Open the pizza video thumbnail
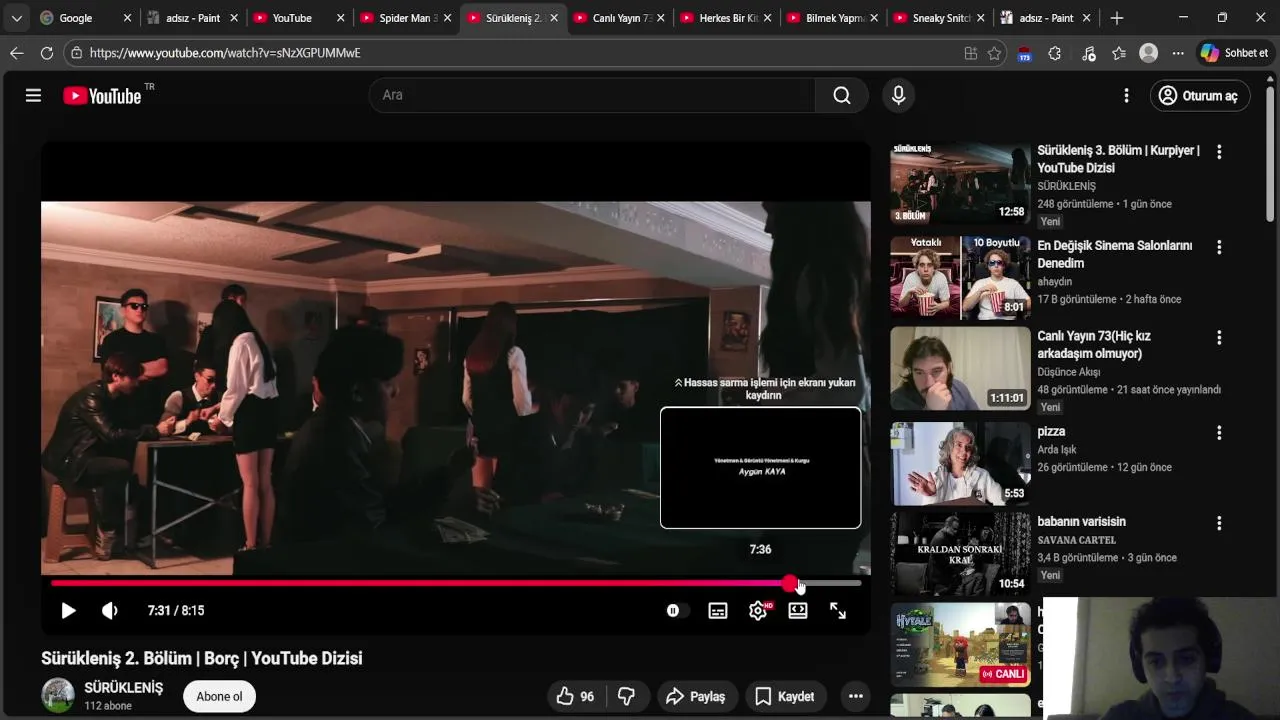 click(960, 463)
